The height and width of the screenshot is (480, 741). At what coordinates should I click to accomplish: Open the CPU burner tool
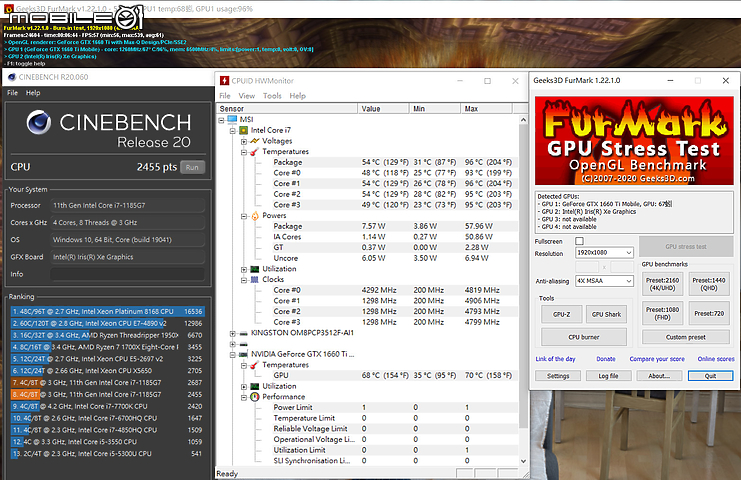pyautogui.click(x=584, y=337)
